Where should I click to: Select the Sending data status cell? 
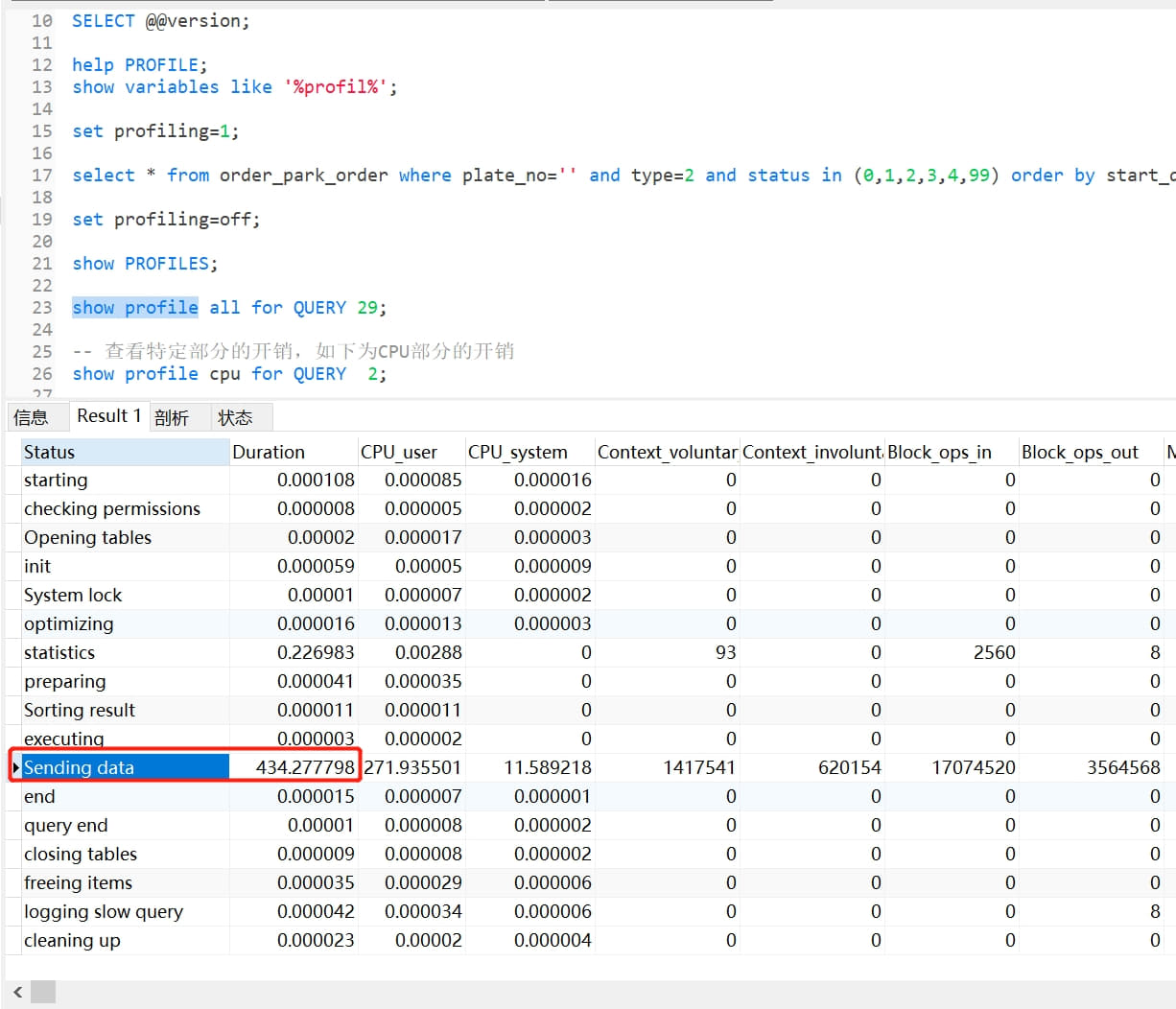coord(125,768)
